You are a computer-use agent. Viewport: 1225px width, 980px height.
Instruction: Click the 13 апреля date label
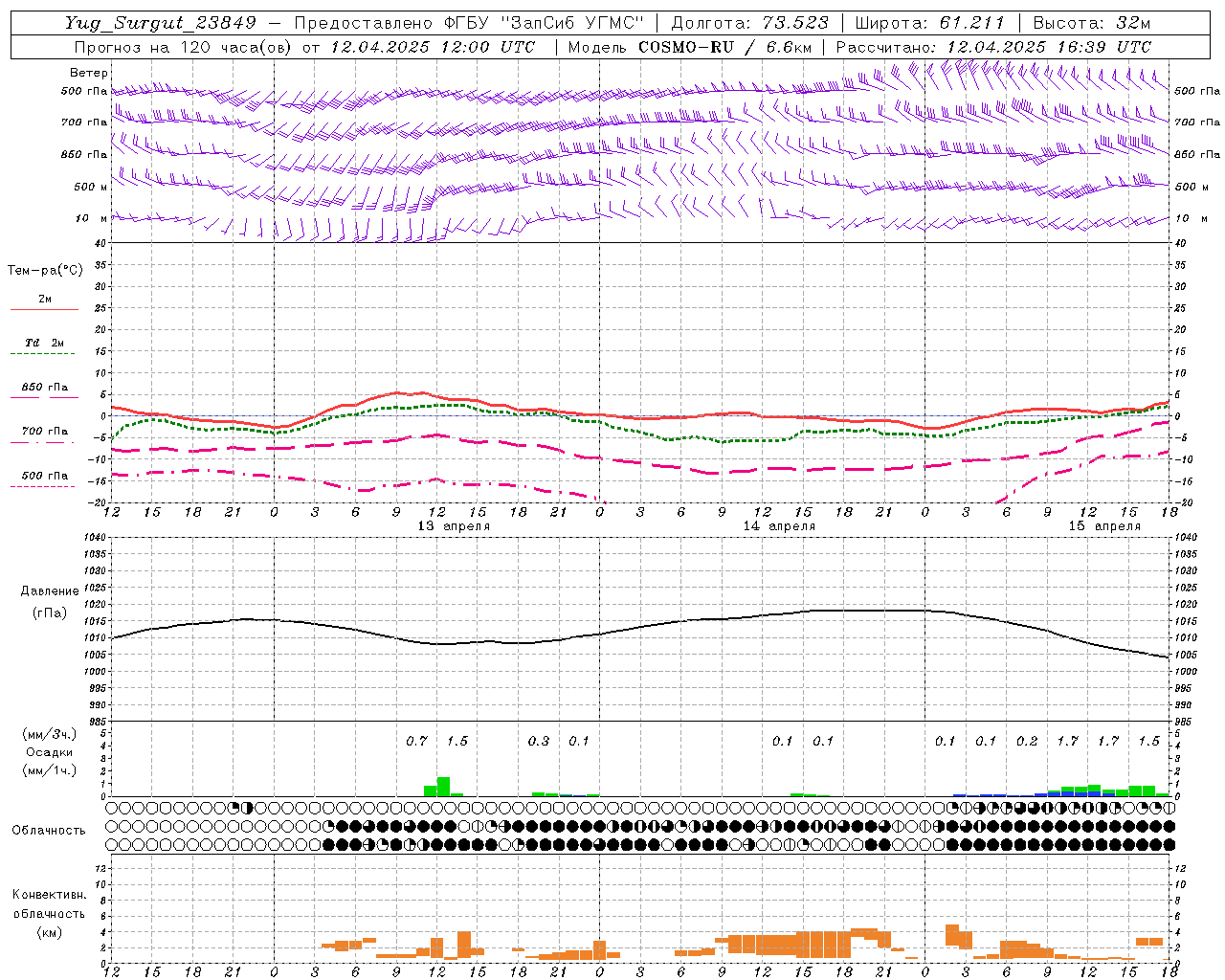pyautogui.click(x=454, y=526)
